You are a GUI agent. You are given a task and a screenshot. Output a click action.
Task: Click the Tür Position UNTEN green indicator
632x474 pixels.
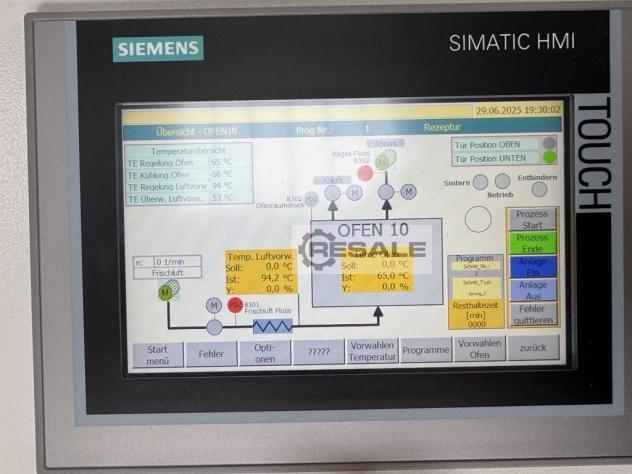click(x=548, y=157)
